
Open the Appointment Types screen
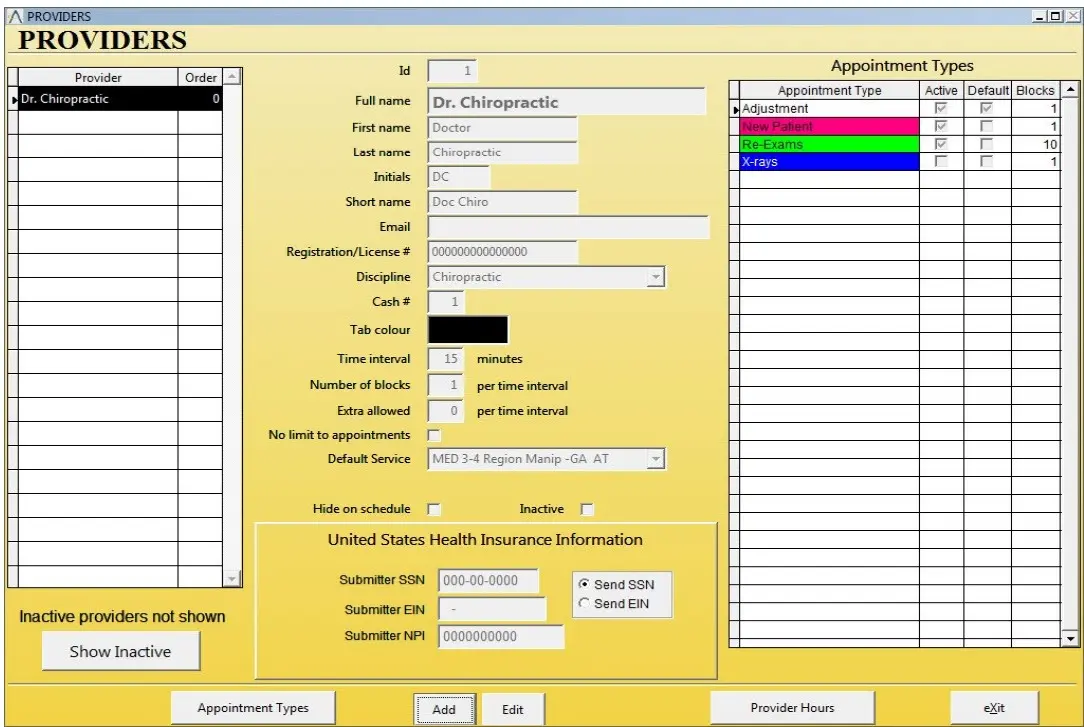pos(253,707)
